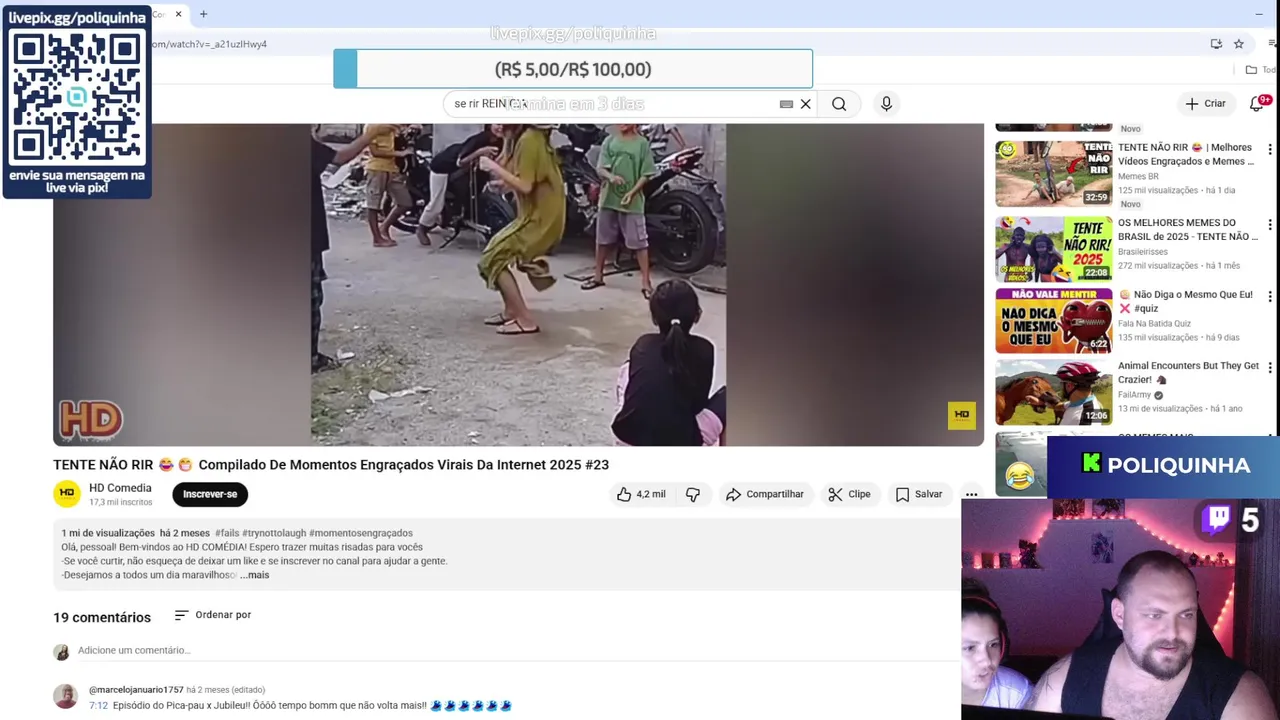Dislike the video
Image resolution: width=1280 pixels, height=720 pixels.
[x=692, y=494]
